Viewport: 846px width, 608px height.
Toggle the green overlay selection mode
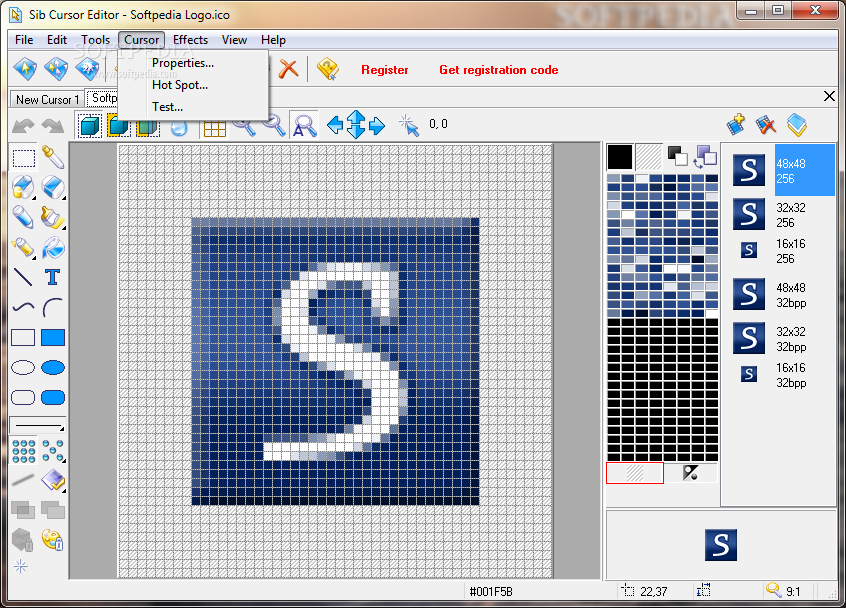tap(148, 126)
